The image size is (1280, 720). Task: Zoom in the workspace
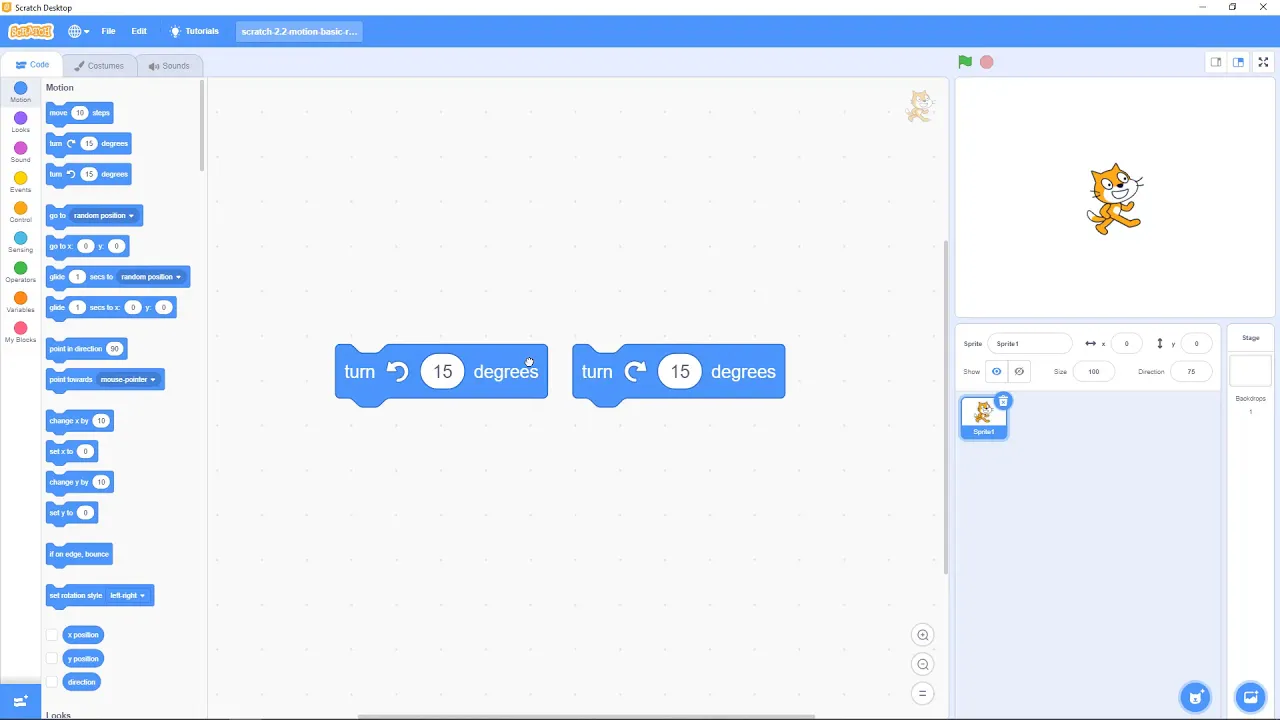923,635
